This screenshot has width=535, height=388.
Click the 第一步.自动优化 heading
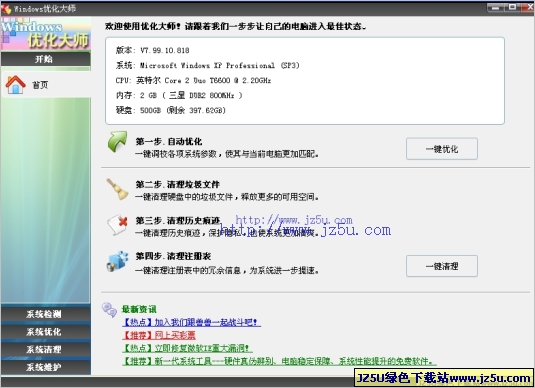point(169,142)
